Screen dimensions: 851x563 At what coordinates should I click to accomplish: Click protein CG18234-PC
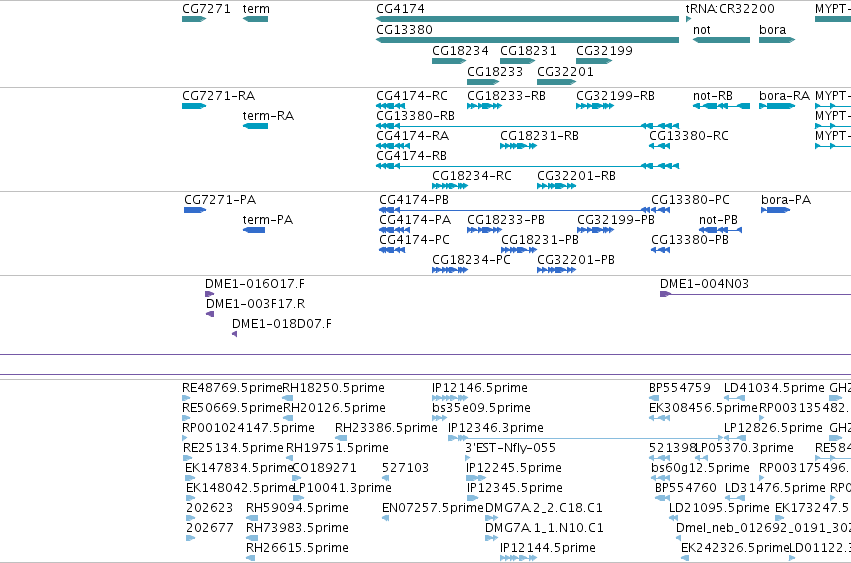[x=472, y=260]
